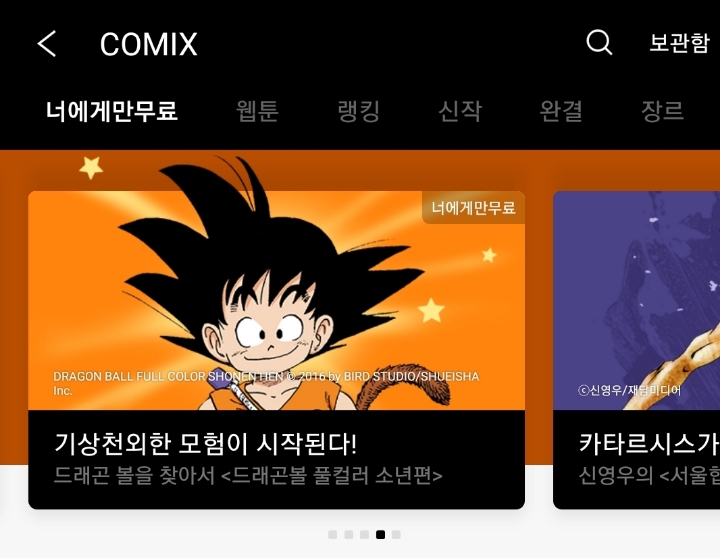The image size is (720, 558).
Task: Tap the 너에게만무료 badge on banner
Action: (x=473, y=208)
